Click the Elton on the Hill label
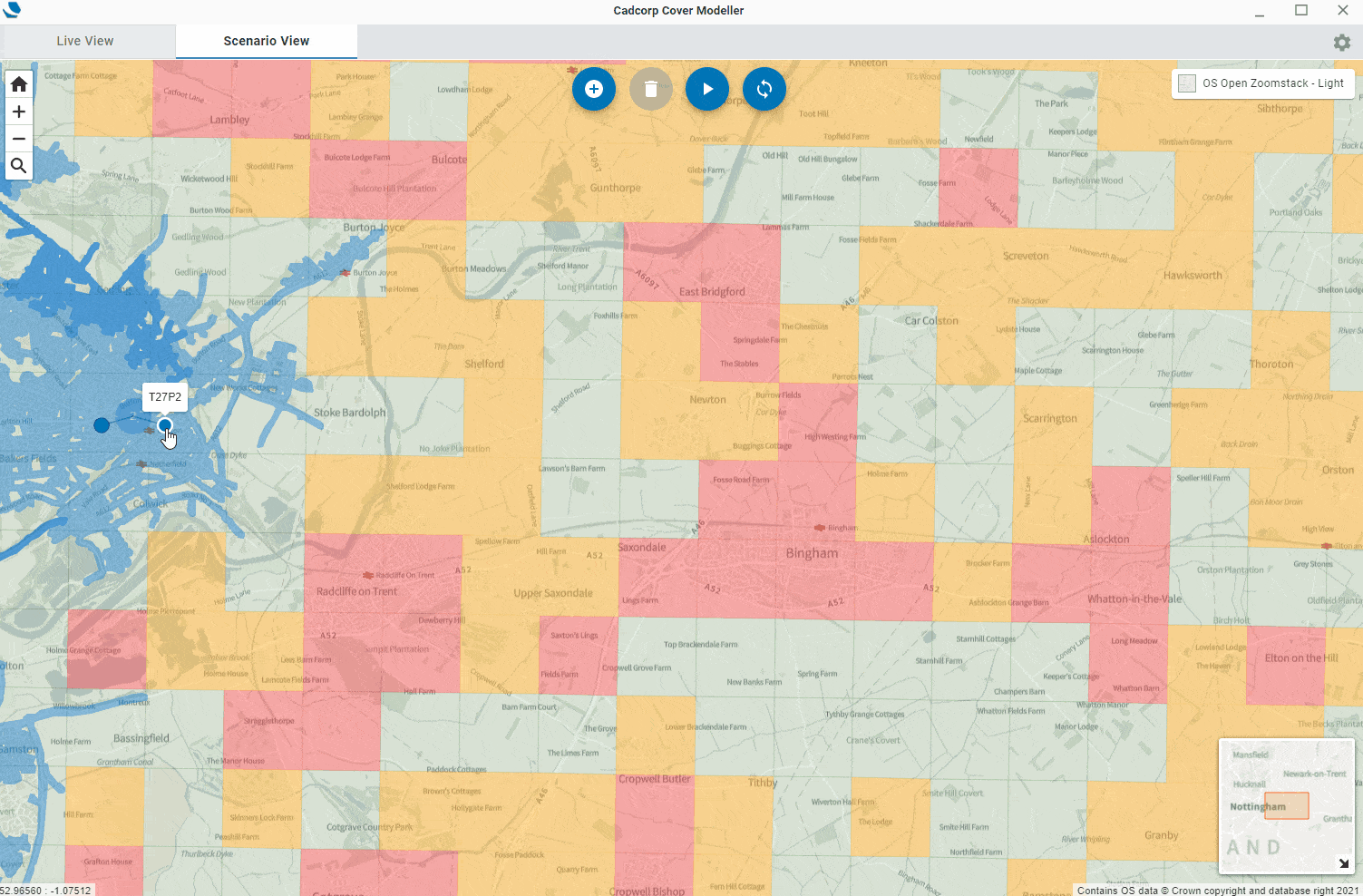 pyautogui.click(x=1301, y=658)
